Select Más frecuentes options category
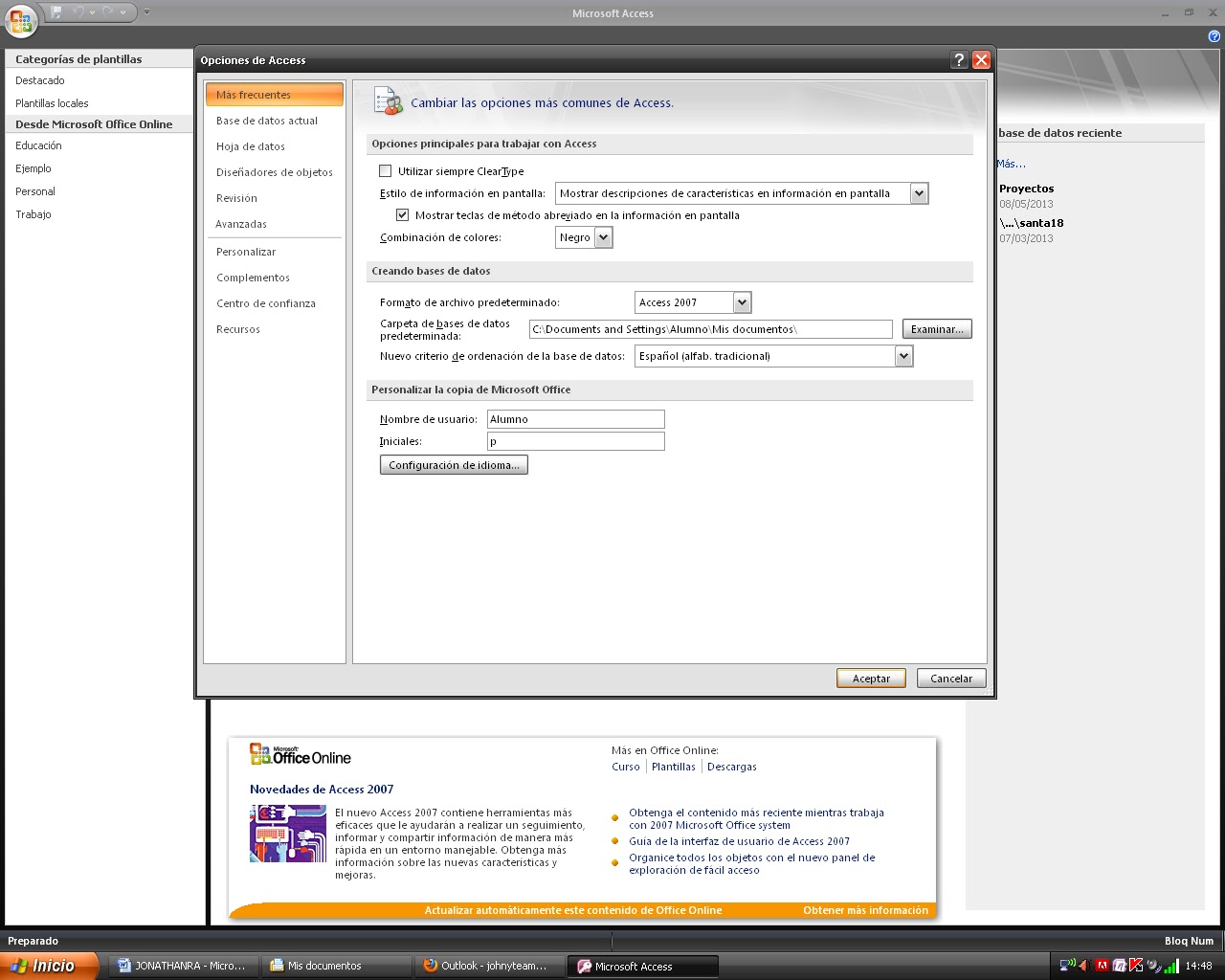This screenshot has height=980, width=1225. 275,95
